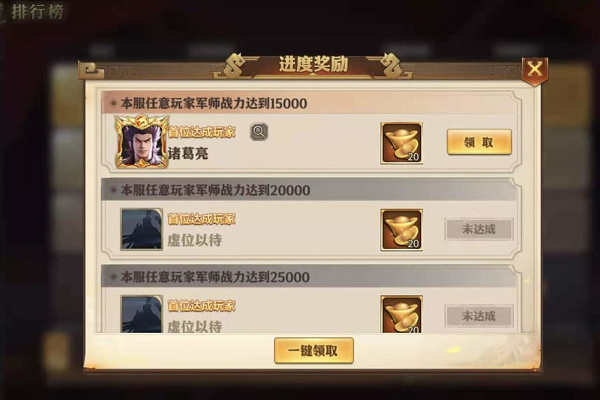Click the 进度奖励 title banner
600x400 pixels.
click(x=313, y=64)
